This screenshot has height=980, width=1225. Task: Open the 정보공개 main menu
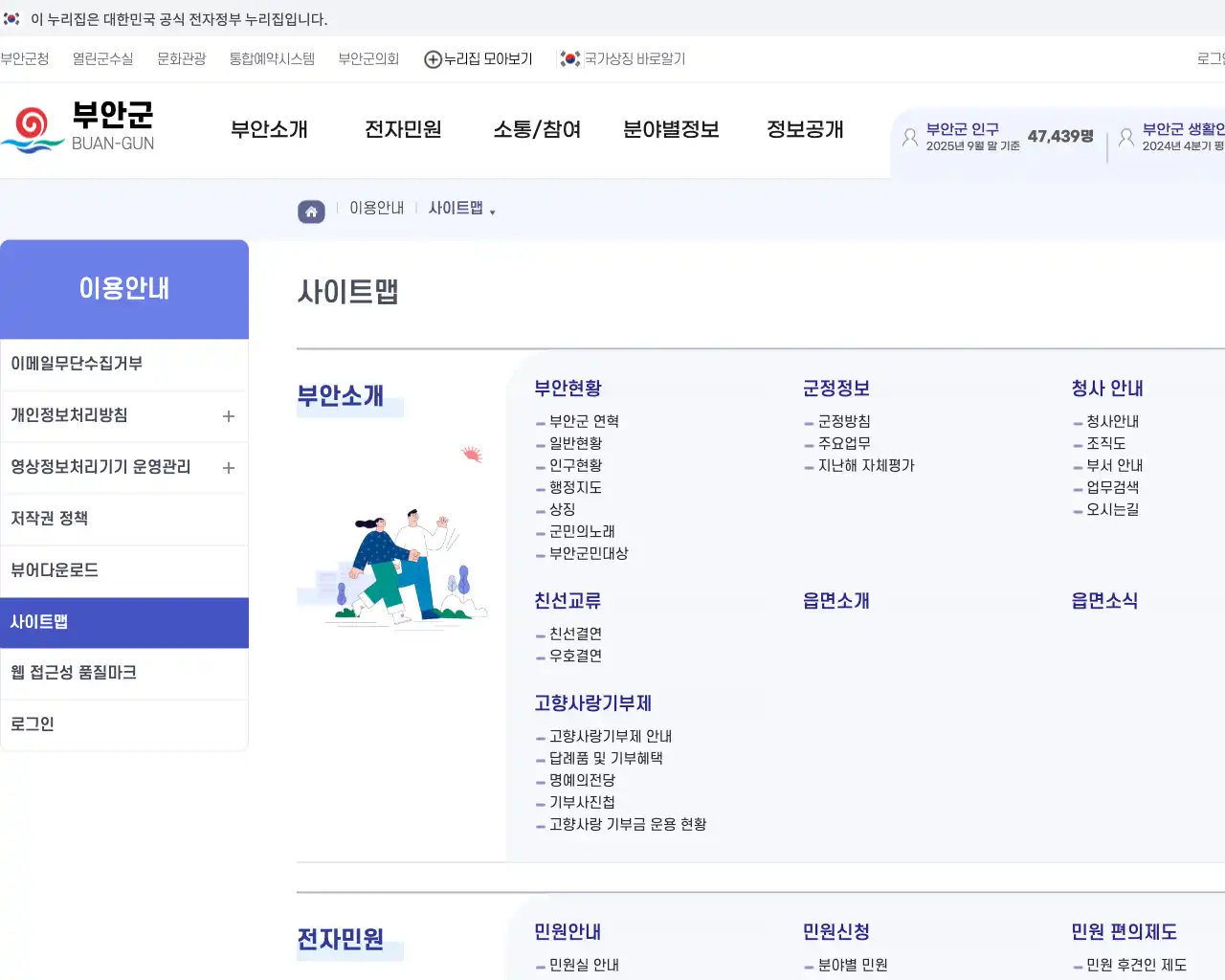click(805, 129)
